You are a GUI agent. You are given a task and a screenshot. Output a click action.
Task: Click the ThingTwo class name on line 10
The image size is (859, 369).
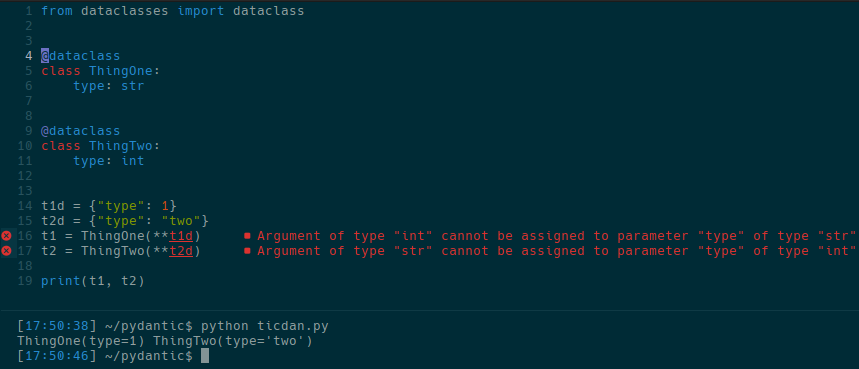(x=121, y=146)
